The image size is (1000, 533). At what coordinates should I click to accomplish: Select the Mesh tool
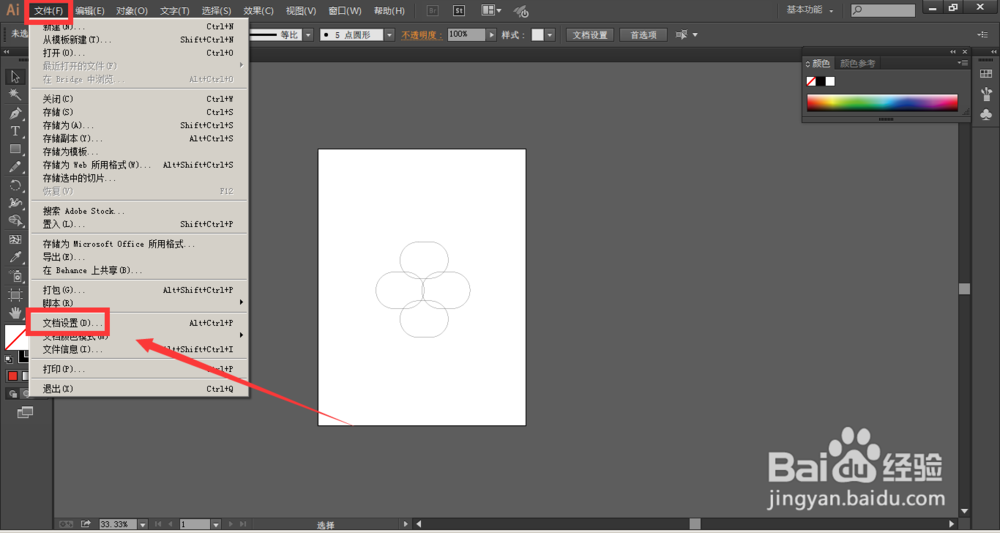coord(15,240)
